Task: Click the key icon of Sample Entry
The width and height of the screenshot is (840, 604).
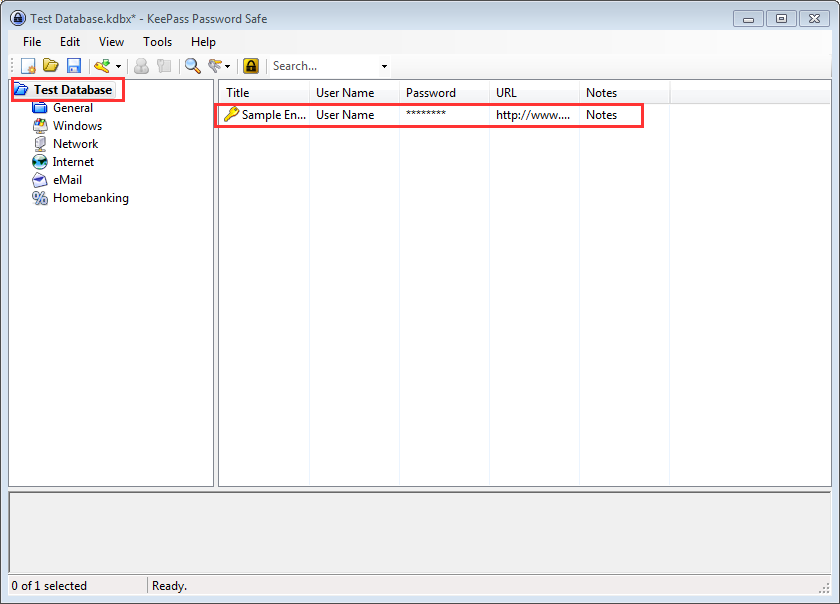Action: tap(231, 114)
